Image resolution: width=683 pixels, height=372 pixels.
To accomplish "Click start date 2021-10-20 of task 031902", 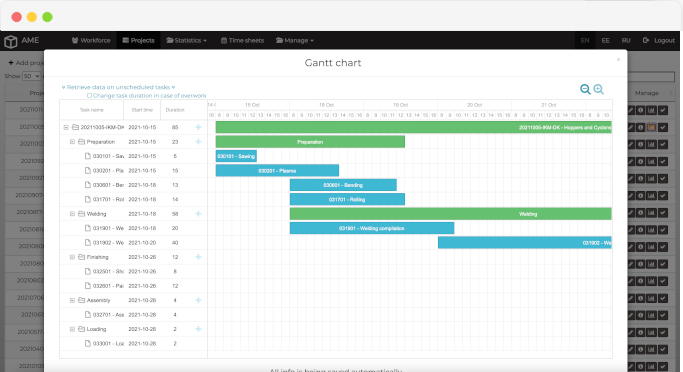I will [x=142, y=242].
